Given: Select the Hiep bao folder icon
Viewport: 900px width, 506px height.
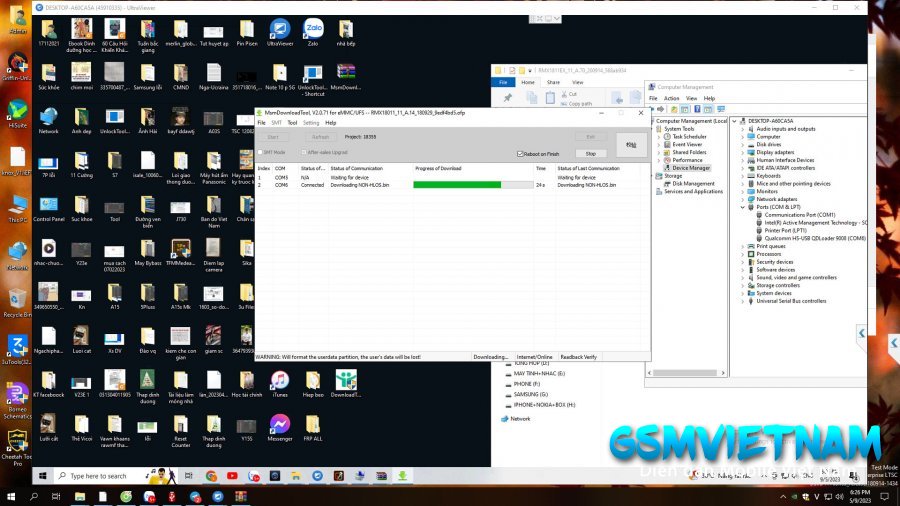Looking at the screenshot, I should pyautogui.click(x=313, y=384).
